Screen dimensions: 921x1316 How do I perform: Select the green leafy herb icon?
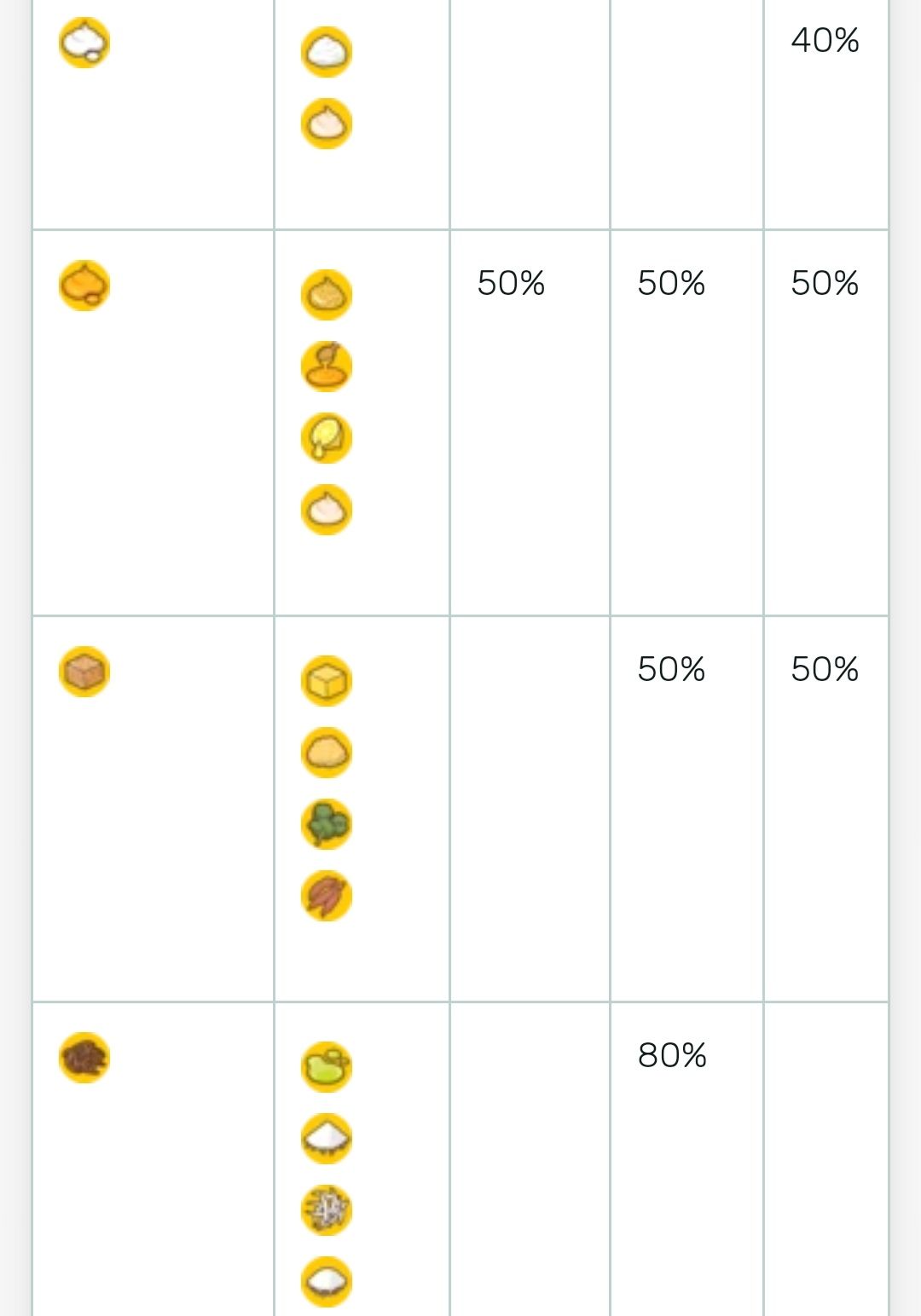pyautogui.click(x=327, y=824)
